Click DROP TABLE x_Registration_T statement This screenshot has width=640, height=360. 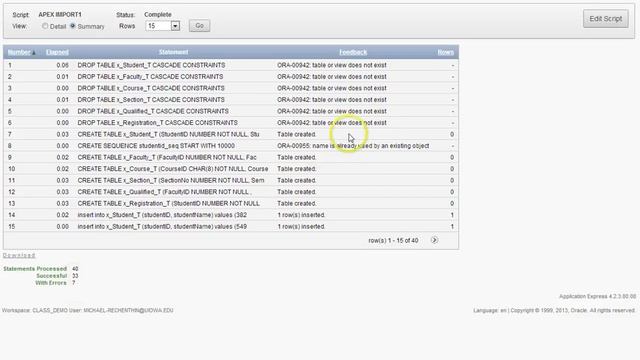[x=157, y=122]
